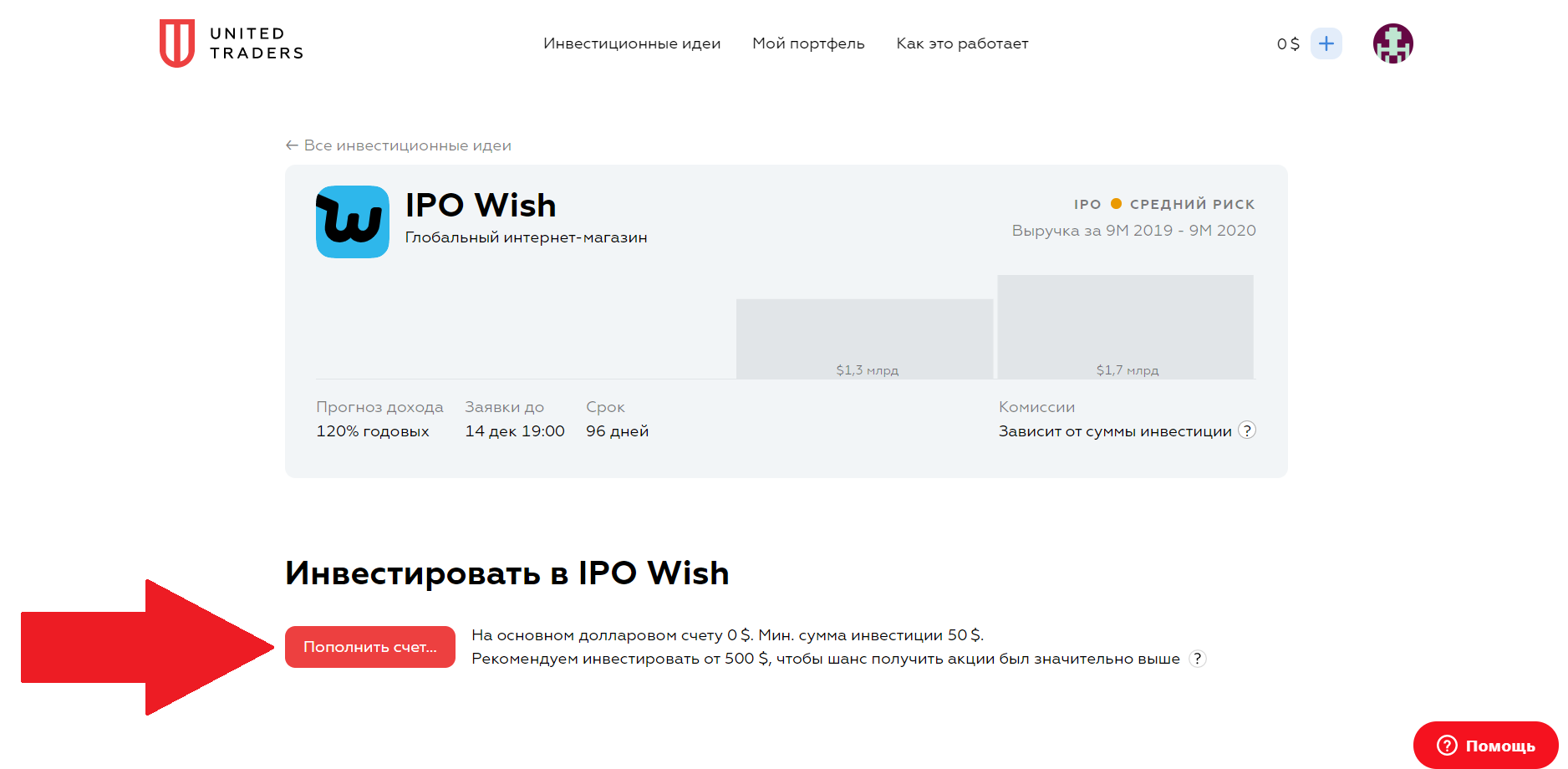Click the Пополнить счет button
Viewport: 1568px width, 769px height.
[x=370, y=647]
